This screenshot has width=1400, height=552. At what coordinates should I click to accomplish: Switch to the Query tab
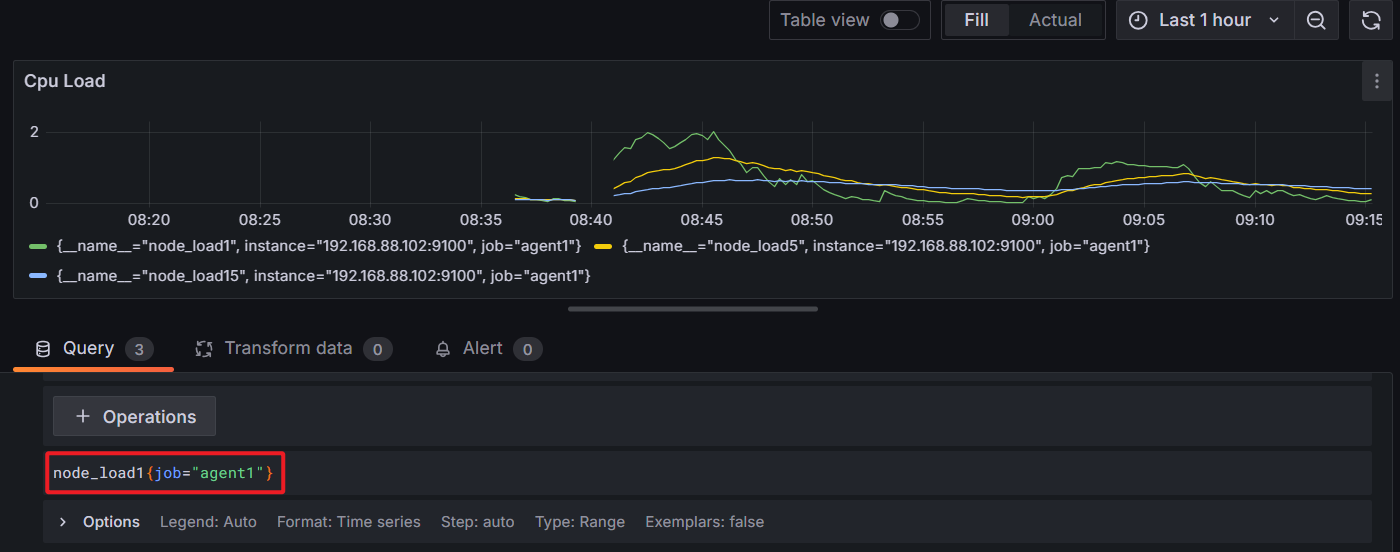[93, 349]
